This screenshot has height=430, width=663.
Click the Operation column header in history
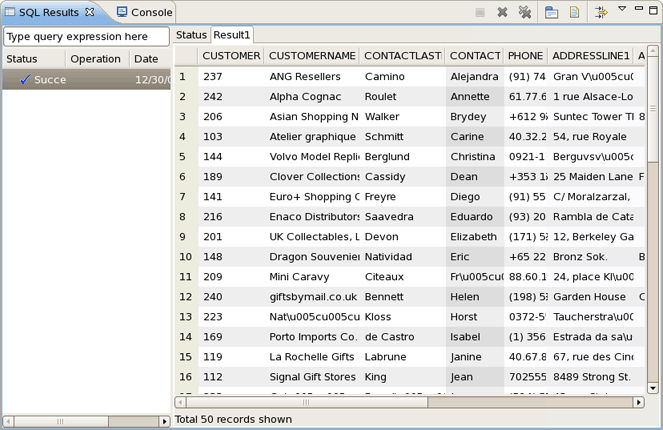click(x=95, y=59)
